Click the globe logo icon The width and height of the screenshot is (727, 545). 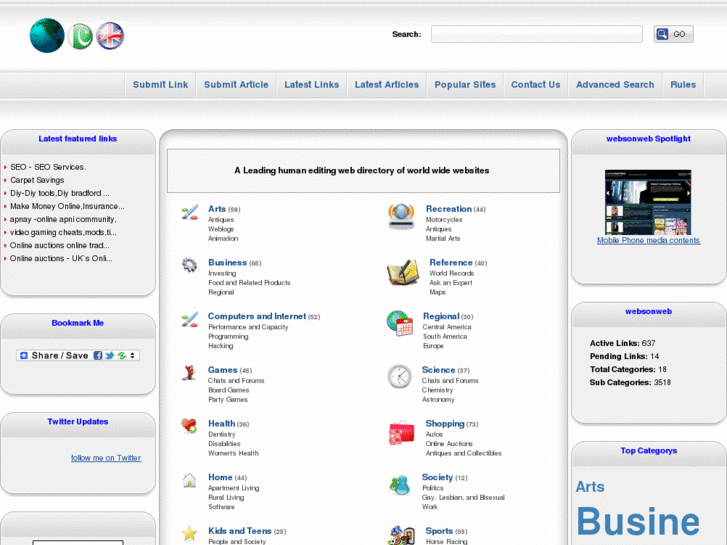click(x=47, y=35)
